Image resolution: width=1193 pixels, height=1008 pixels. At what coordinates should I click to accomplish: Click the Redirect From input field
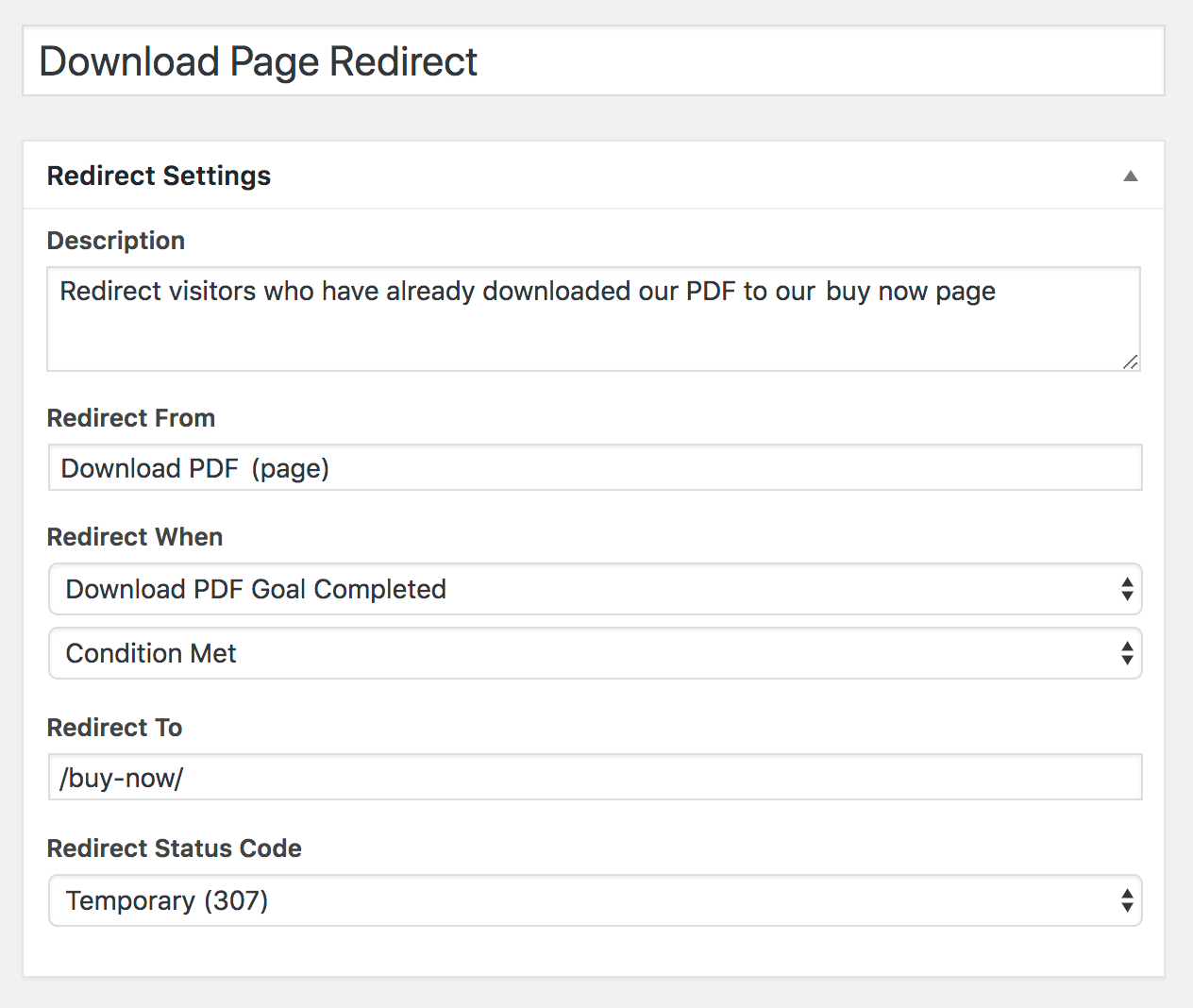595,467
